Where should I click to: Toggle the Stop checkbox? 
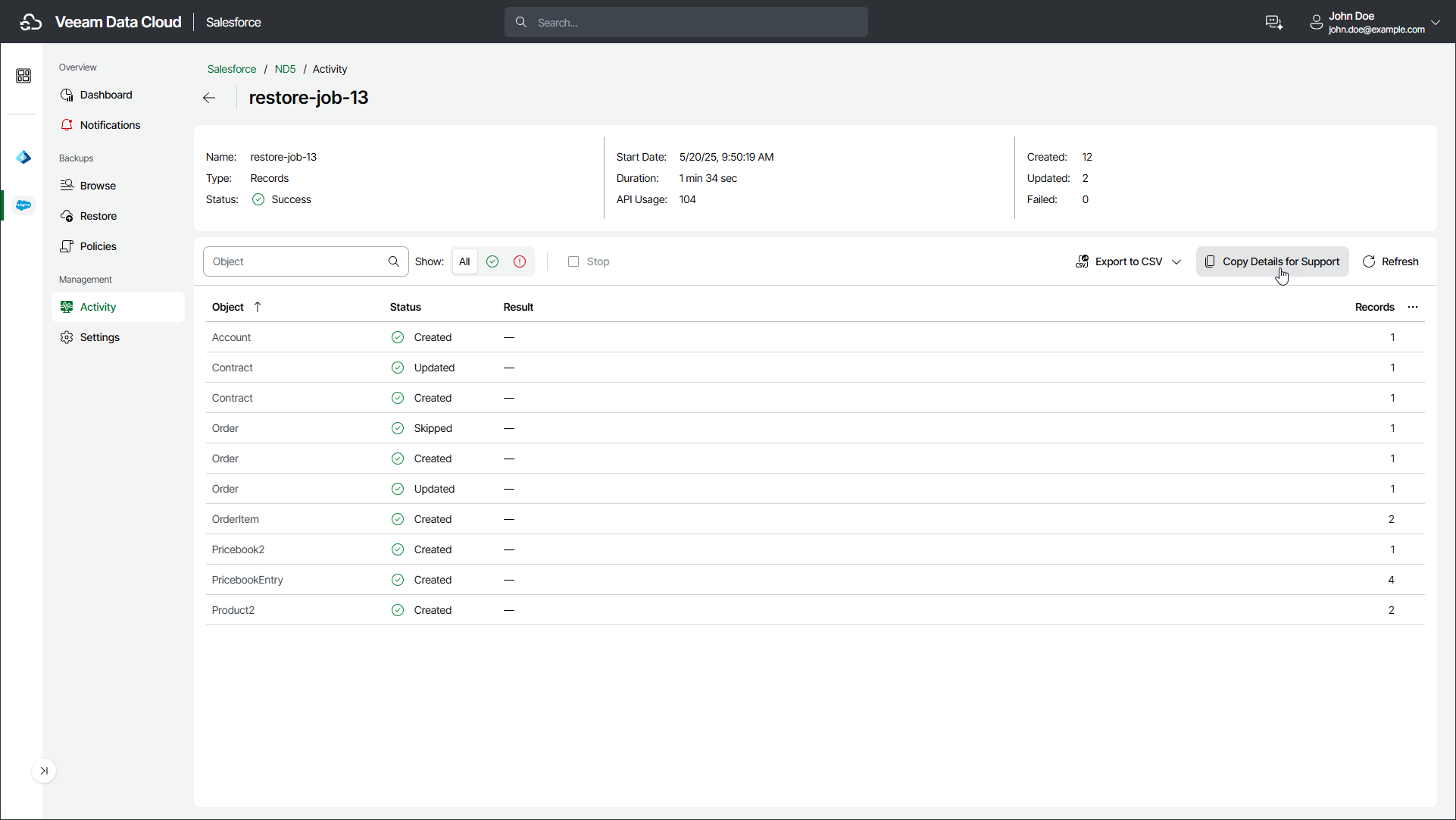tap(573, 261)
